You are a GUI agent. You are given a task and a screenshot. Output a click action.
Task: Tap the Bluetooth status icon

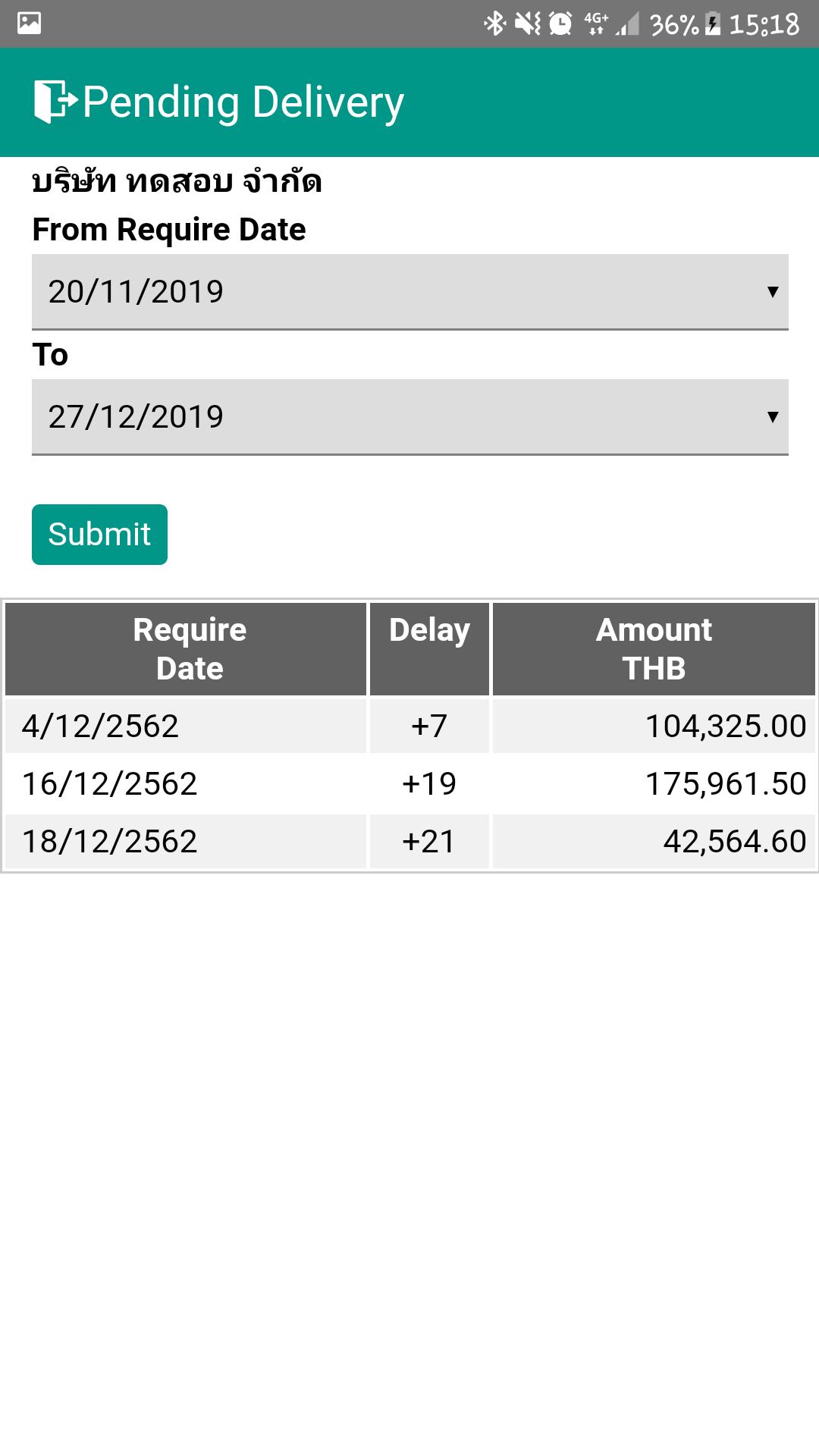(494, 24)
